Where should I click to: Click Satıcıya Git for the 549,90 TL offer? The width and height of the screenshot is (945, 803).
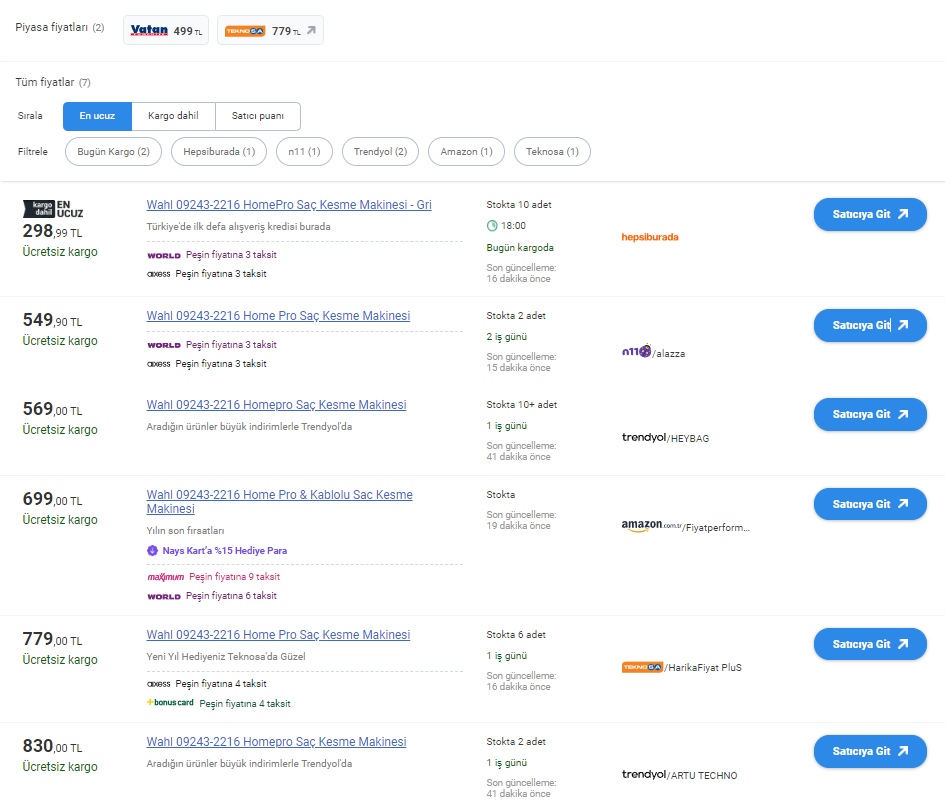click(x=870, y=325)
